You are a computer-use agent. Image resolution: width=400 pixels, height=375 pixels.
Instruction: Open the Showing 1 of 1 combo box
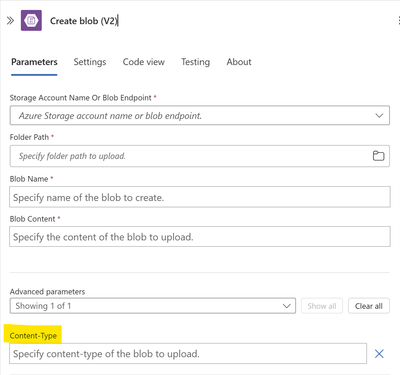tap(153, 306)
